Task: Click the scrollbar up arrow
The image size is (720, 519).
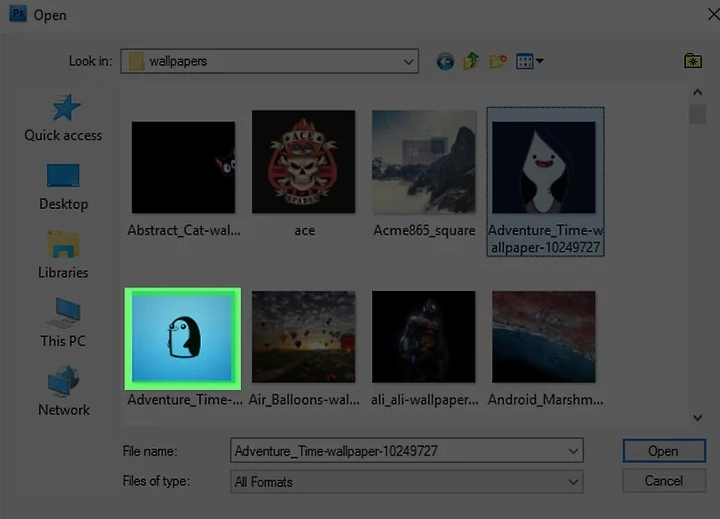Action: 698,92
